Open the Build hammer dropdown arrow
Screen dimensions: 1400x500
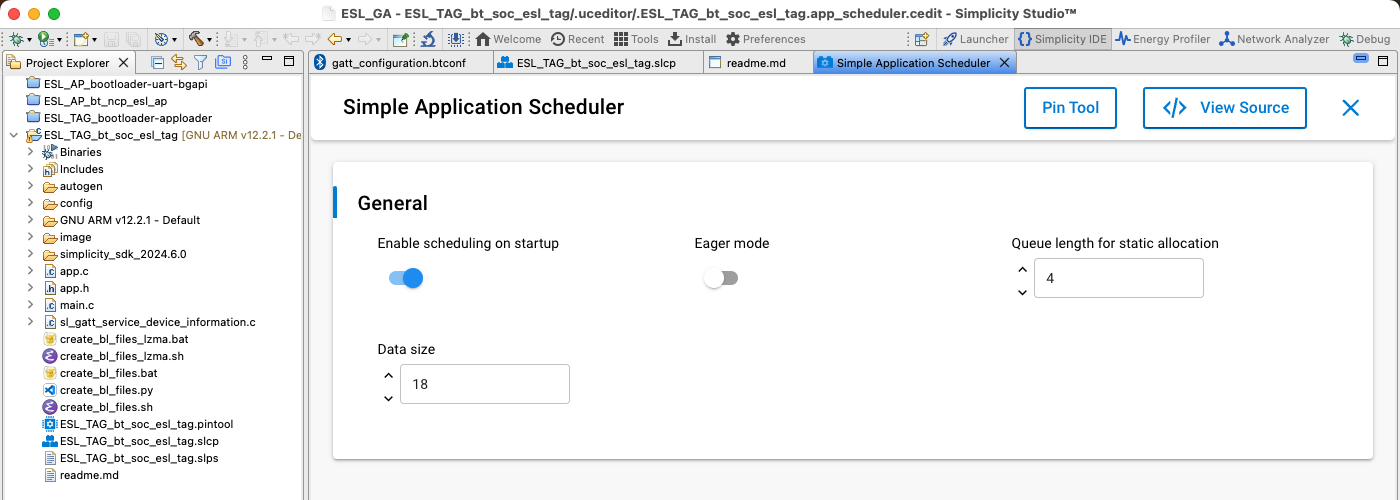point(211,40)
